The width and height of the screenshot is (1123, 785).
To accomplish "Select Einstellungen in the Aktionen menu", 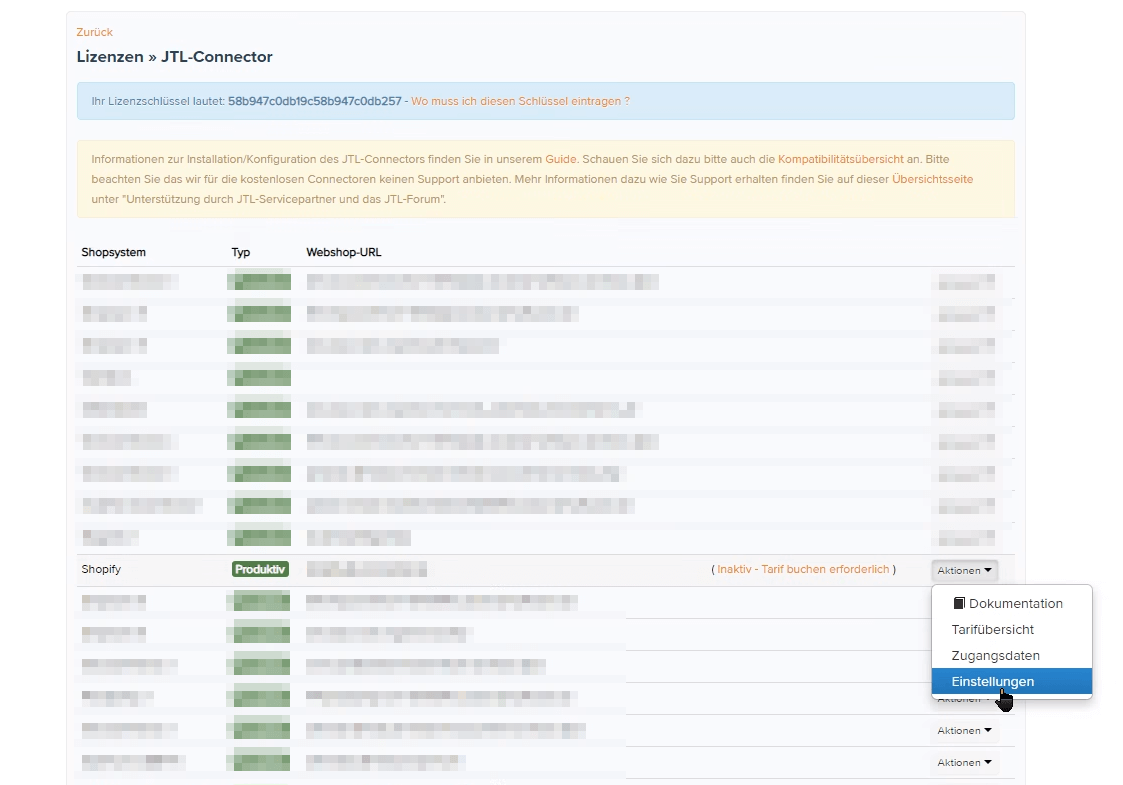I will point(1011,681).
